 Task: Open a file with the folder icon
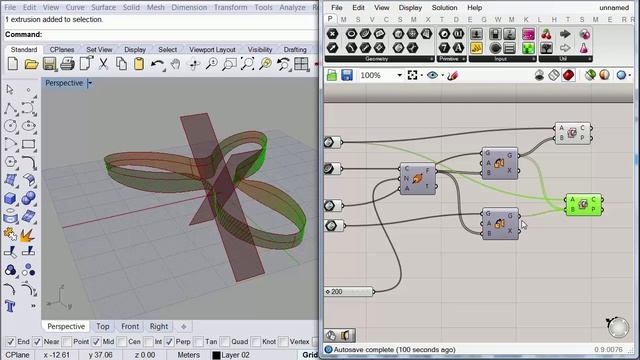31,64
